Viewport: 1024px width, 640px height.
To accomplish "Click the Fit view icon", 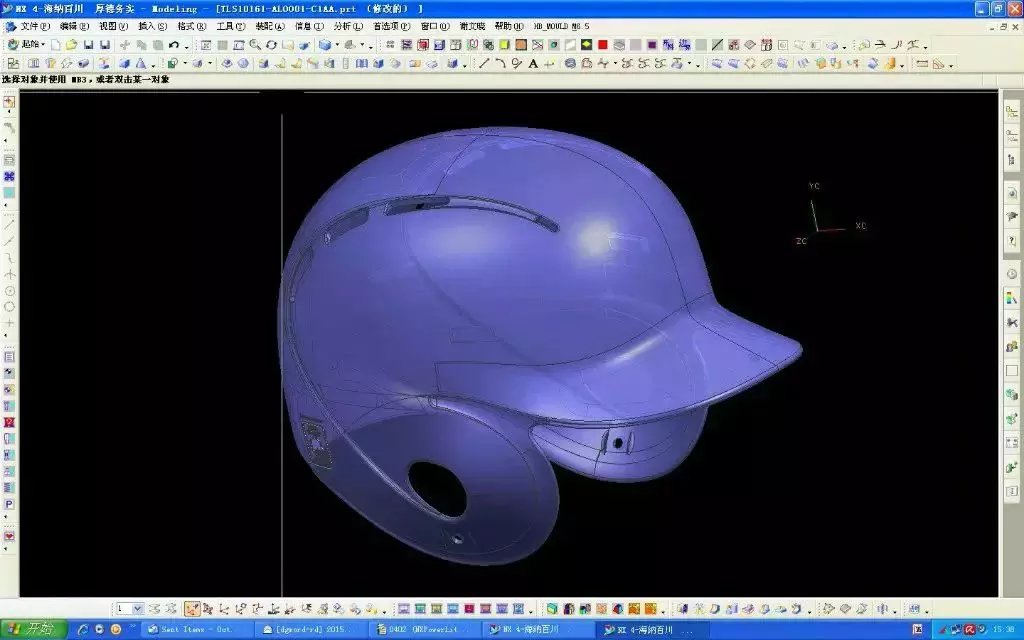I will [206, 45].
